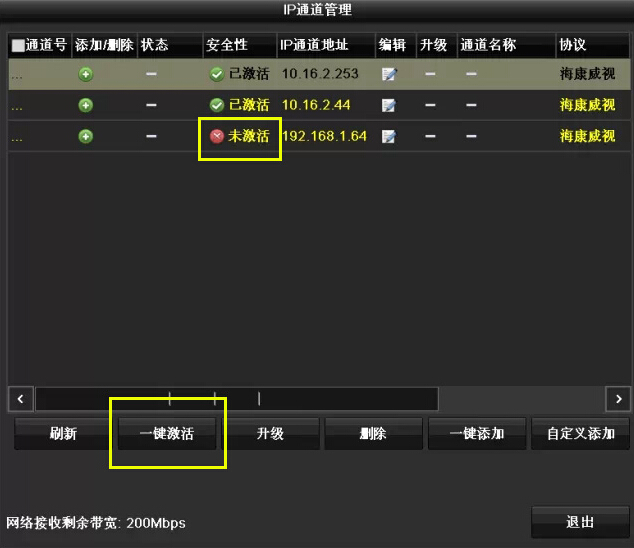Click the 未激活 status text

pos(249,136)
